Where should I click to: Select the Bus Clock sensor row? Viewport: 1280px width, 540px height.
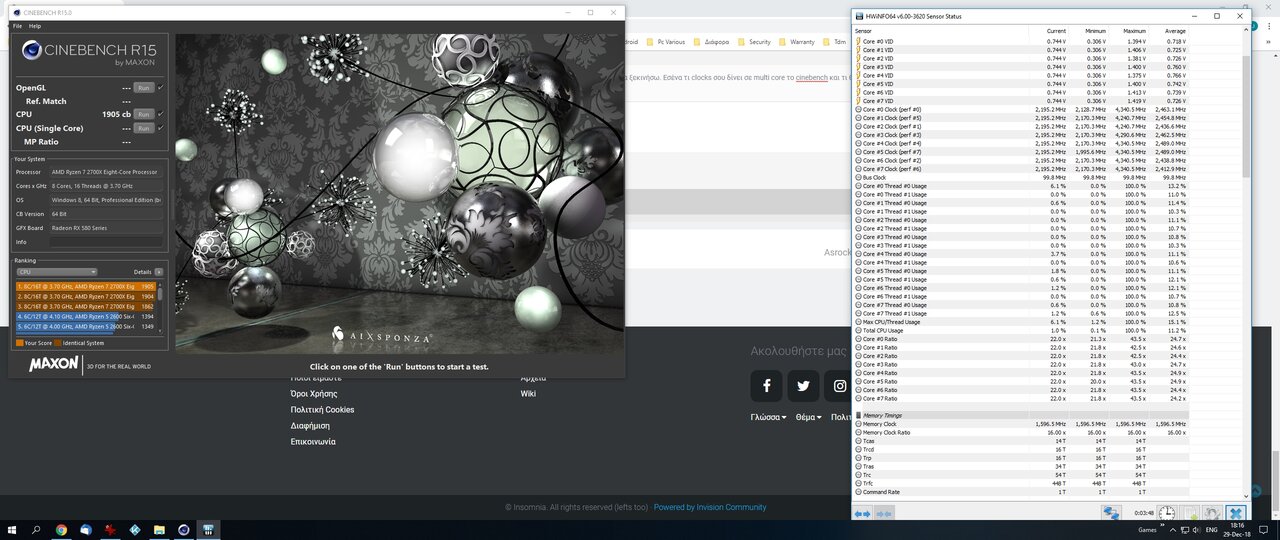tap(1020, 177)
